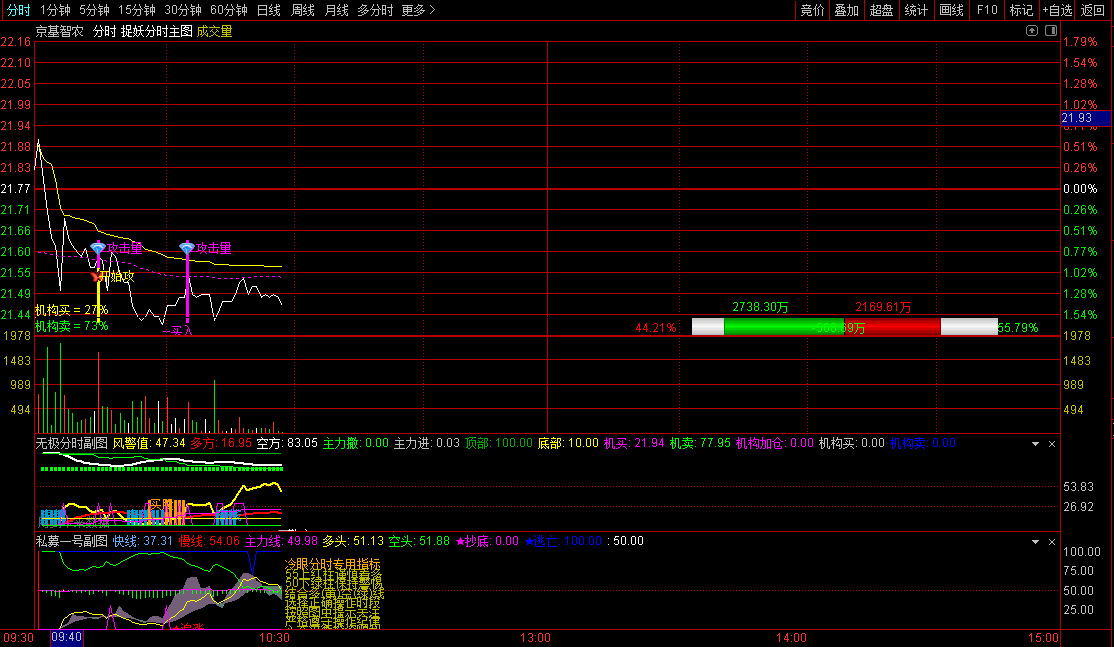Activate the 画线 drawing tool
Viewport: 1114px width, 647px height.
[x=951, y=10]
